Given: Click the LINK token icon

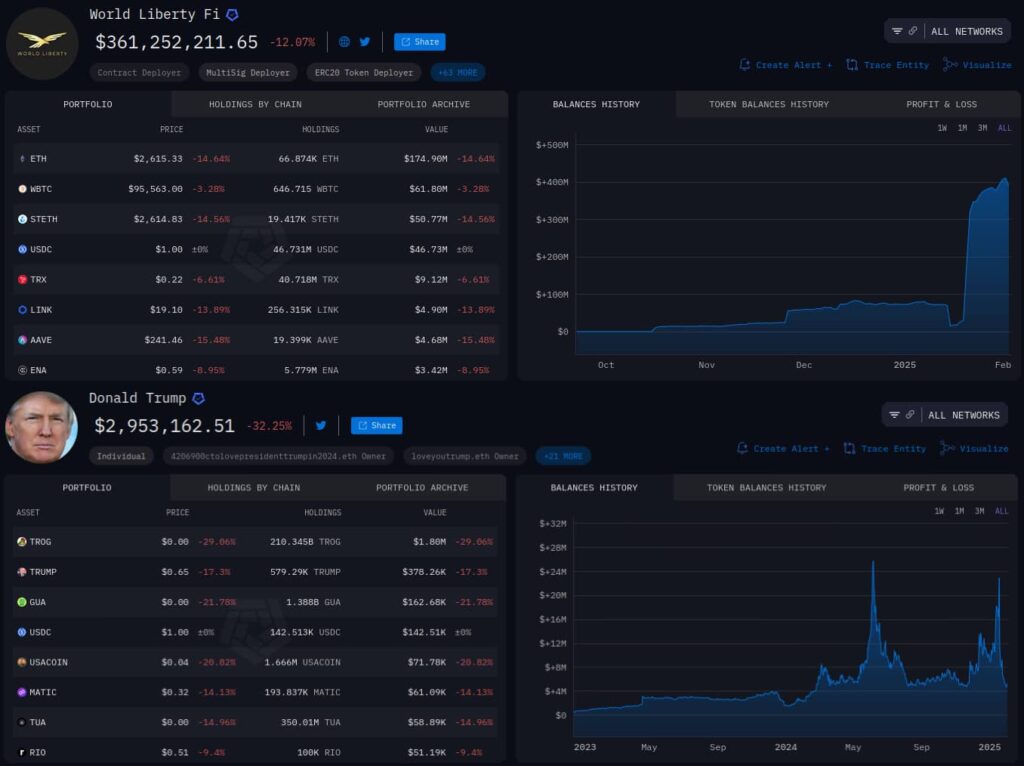Looking at the screenshot, I should 22,310.
